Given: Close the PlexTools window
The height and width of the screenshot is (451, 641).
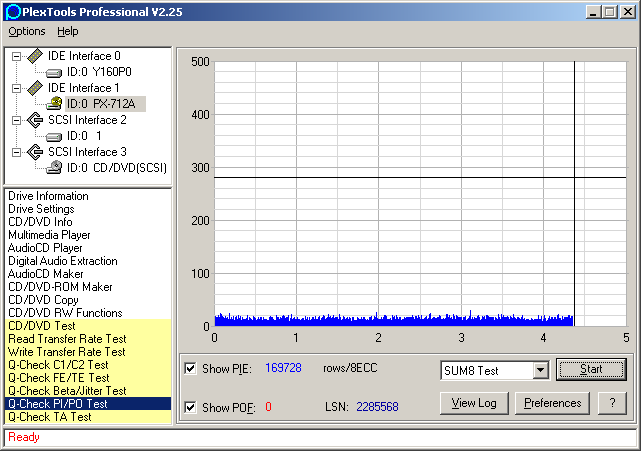Looking at the screenshot, I should click(627, 11).
